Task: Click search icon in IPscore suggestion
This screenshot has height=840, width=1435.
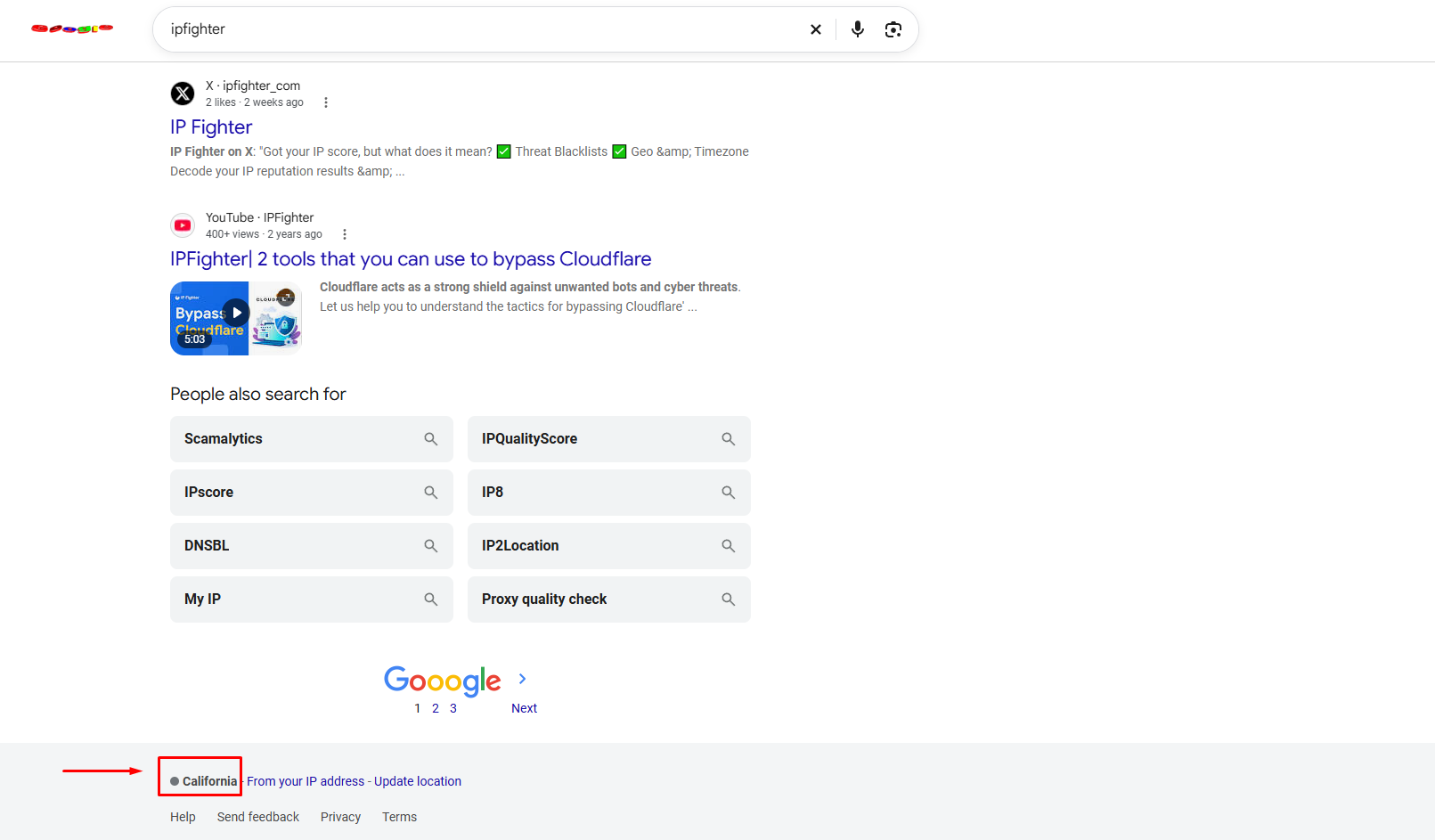Action: click(x=431, y=493)
